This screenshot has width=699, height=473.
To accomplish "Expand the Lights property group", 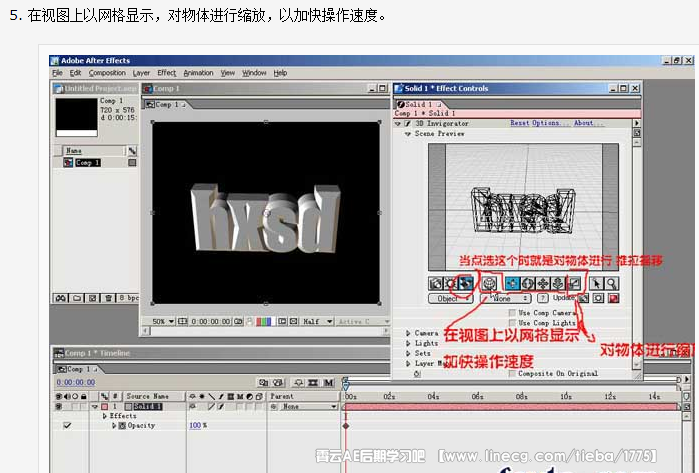I will point(408,343).
